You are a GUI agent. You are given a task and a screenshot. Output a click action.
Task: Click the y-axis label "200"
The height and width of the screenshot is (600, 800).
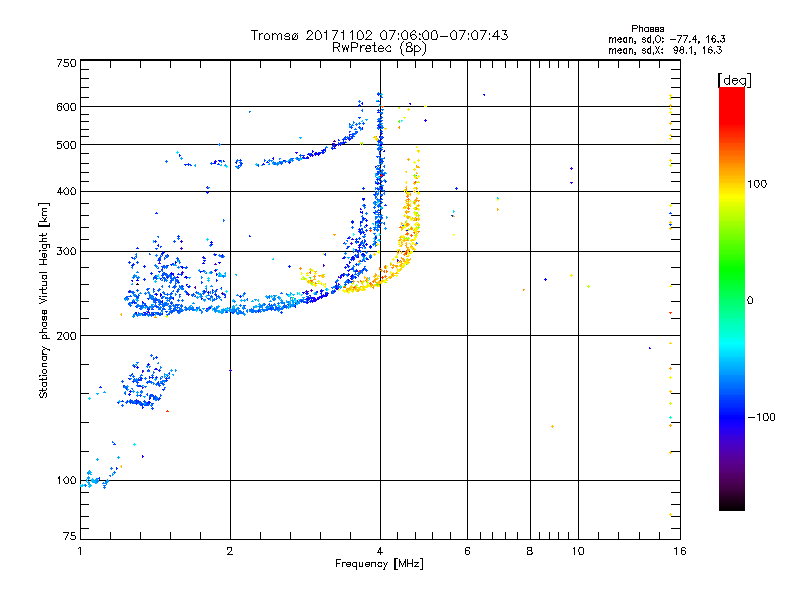[66, 336]
